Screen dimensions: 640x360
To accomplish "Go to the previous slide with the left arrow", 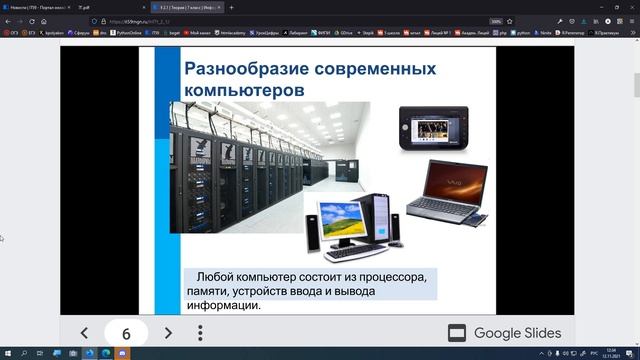I will click(x=84, y=333).
